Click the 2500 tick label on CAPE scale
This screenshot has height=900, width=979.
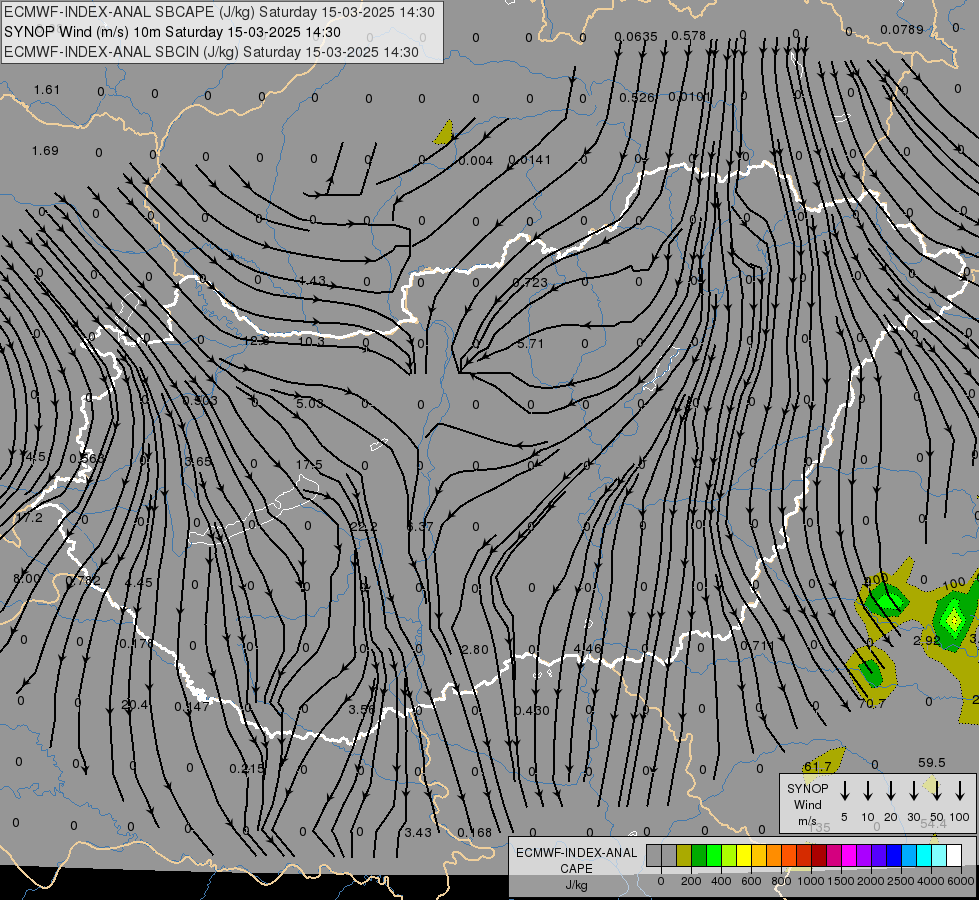coord(901,881)
